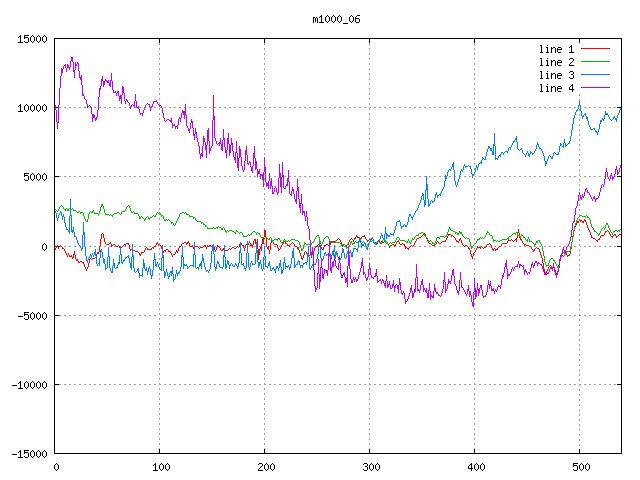Click the 200 x-axis tick label

[x=265, y=467]
